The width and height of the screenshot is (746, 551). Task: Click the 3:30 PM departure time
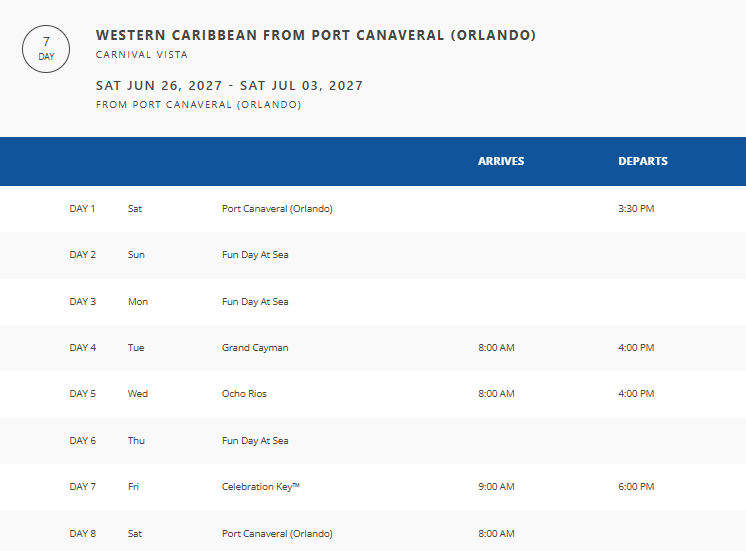pyautogui.click(x=636, y=209)
